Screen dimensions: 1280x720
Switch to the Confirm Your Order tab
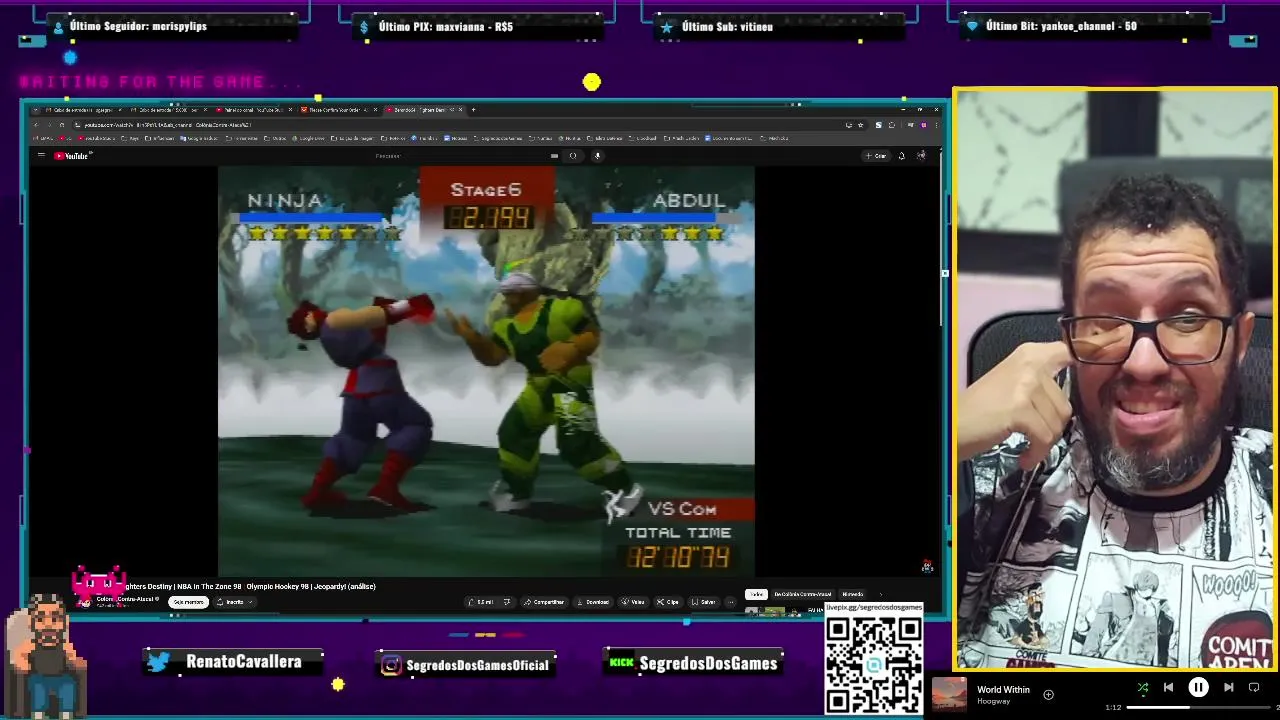[338, 109]
